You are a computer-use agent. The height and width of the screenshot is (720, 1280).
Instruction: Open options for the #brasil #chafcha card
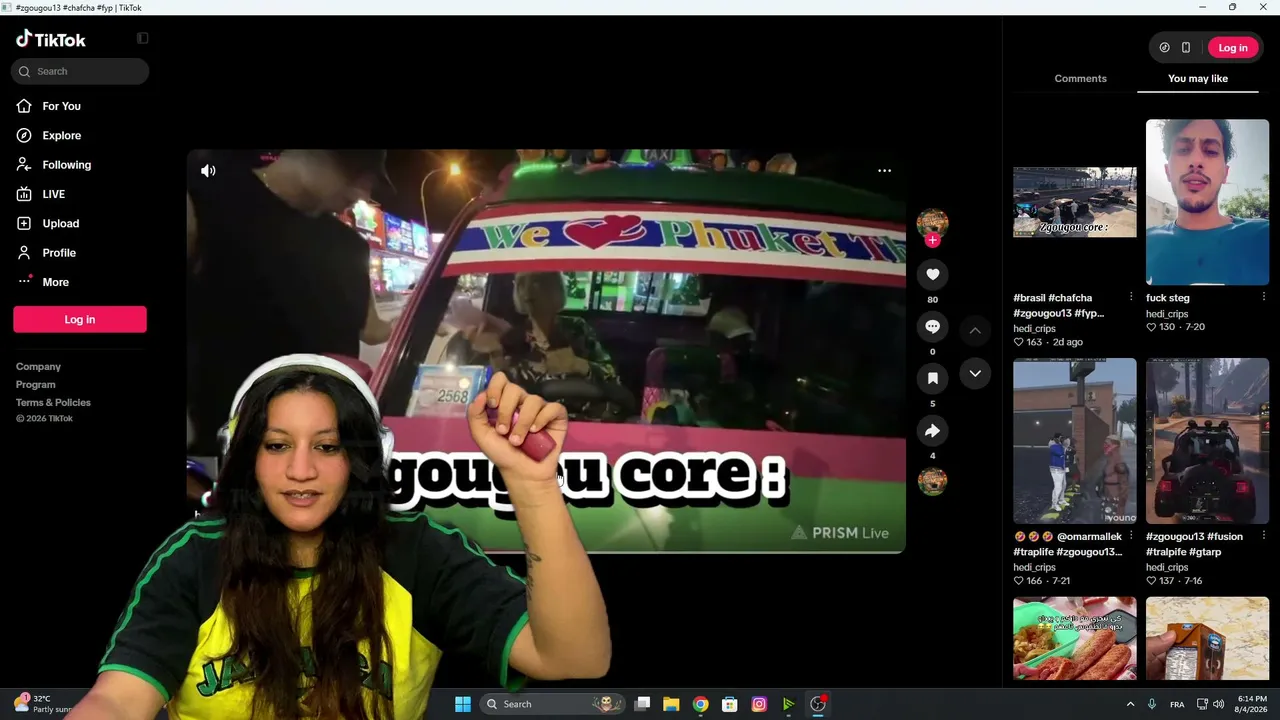pos(1131,297)
